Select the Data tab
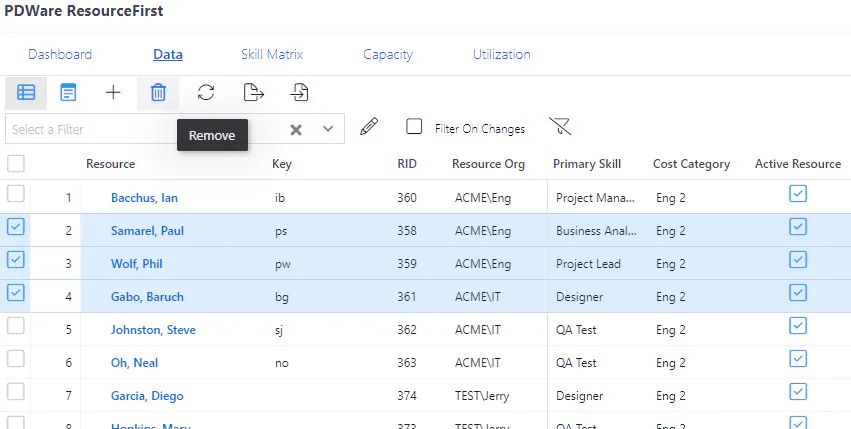This screenshot has height=429, width=851. [168, 54]
